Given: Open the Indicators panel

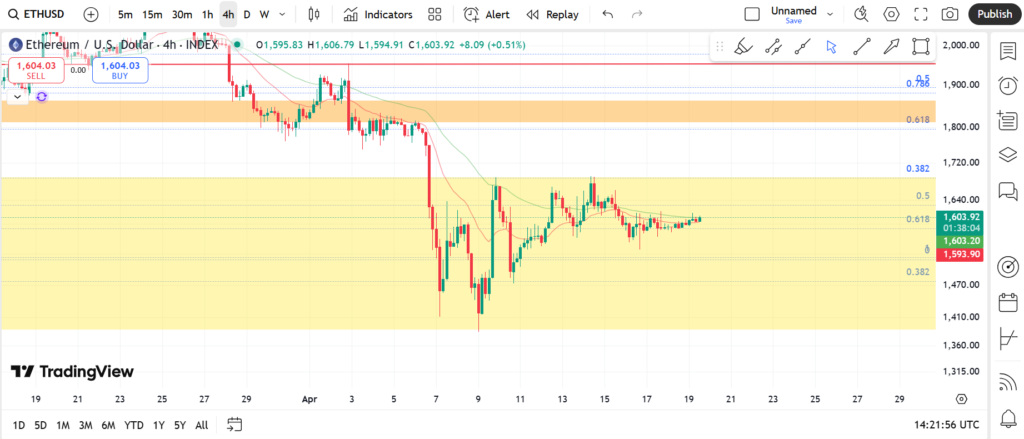Looking at the screenshot, I should pyautogui.click(x=377, y=15).
